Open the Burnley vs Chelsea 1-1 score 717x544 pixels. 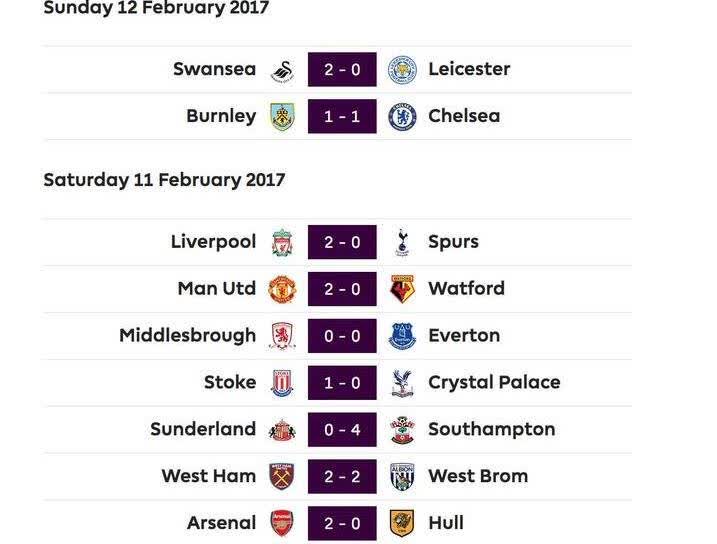click(x=342, y=117)
